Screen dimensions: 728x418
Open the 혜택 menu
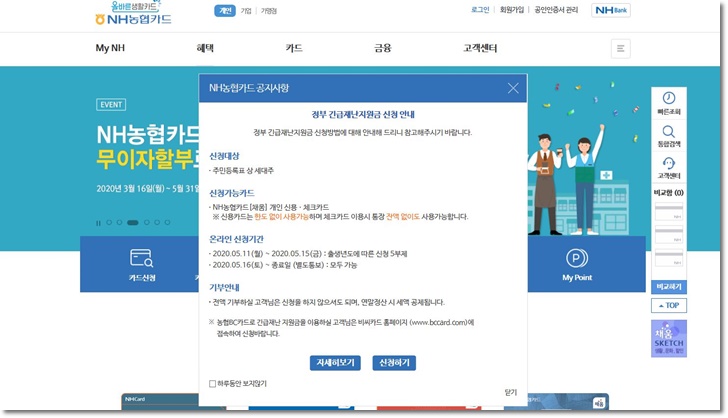(x=205, y=48)
